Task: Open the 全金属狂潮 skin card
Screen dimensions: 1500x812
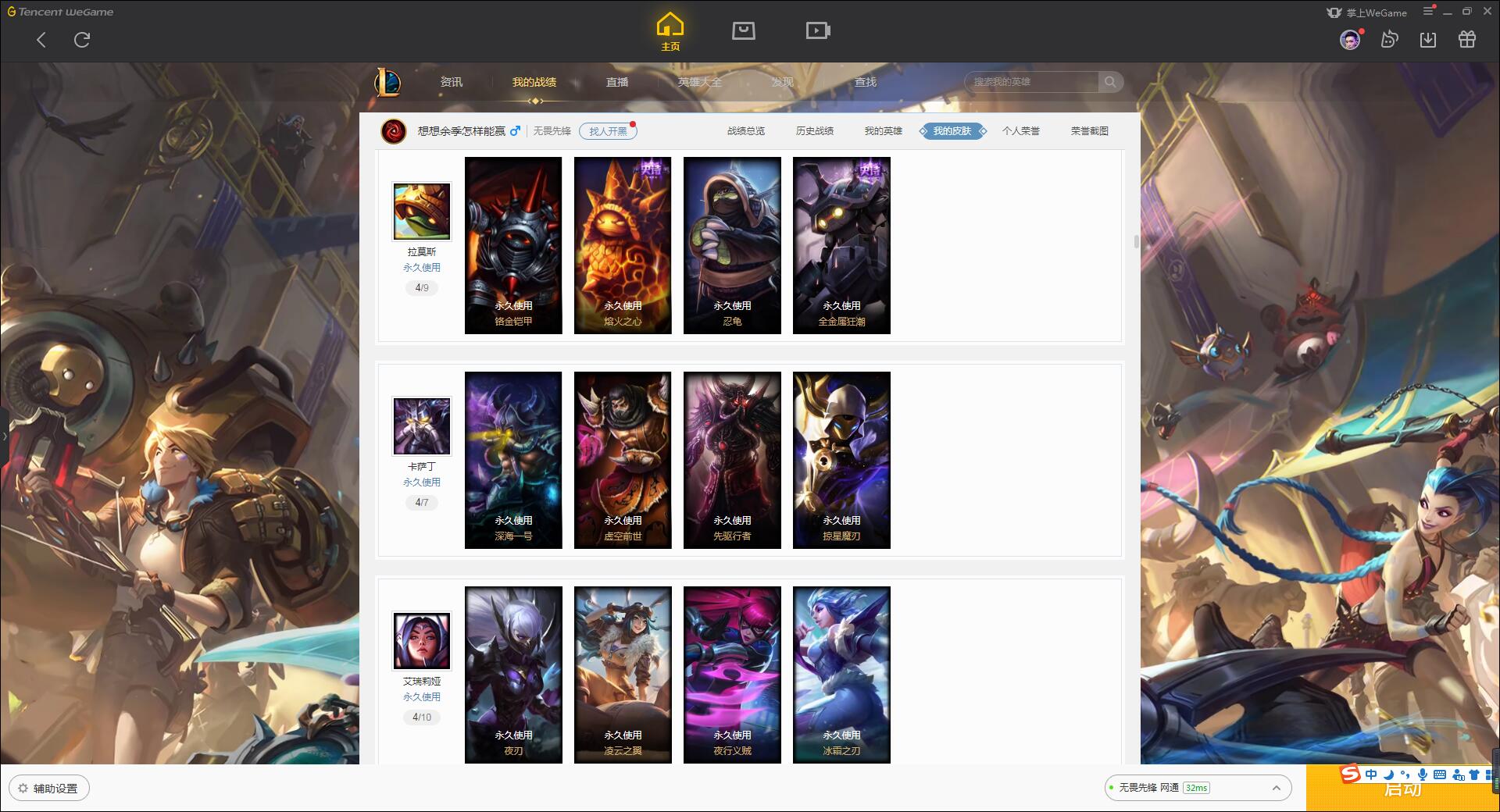Action: [841, 245]
